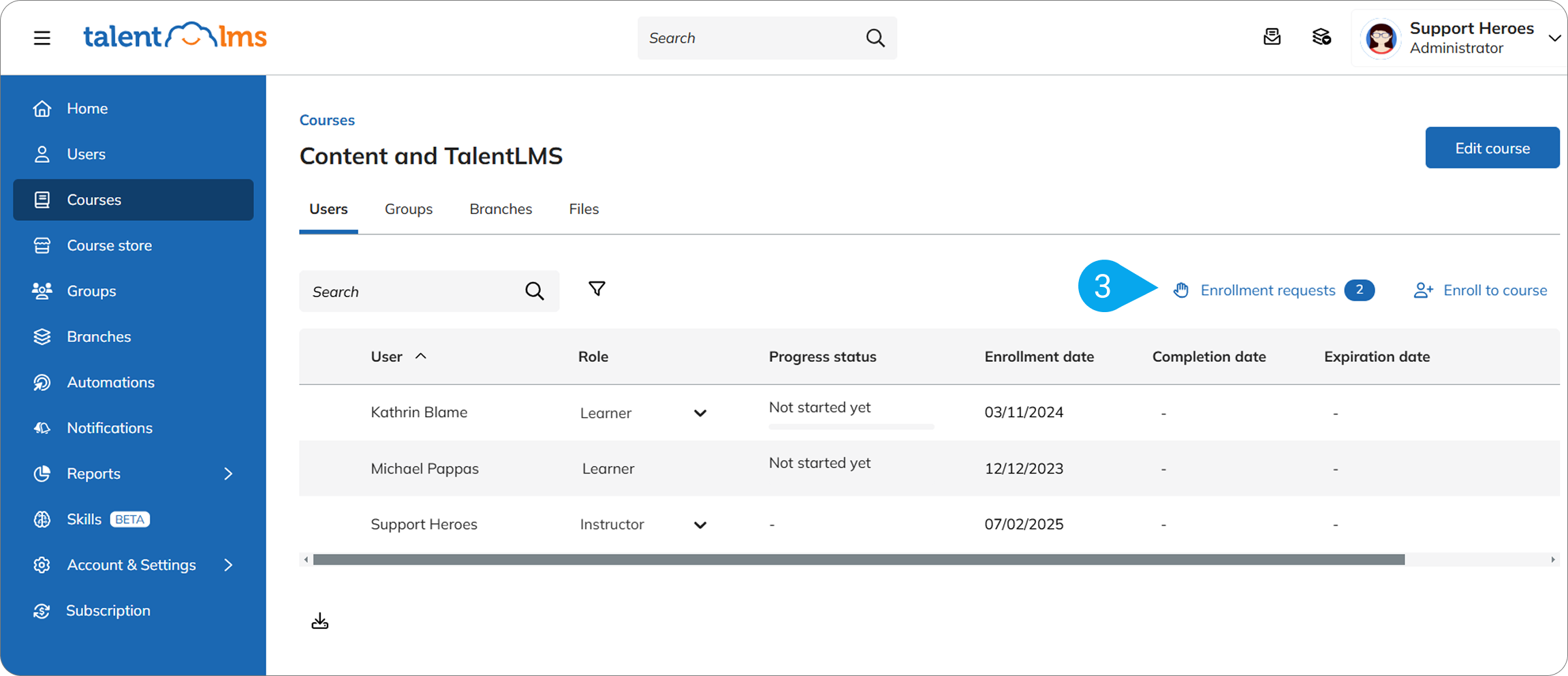
Task: Click the Completion date column header
Action: [1209, 356]
